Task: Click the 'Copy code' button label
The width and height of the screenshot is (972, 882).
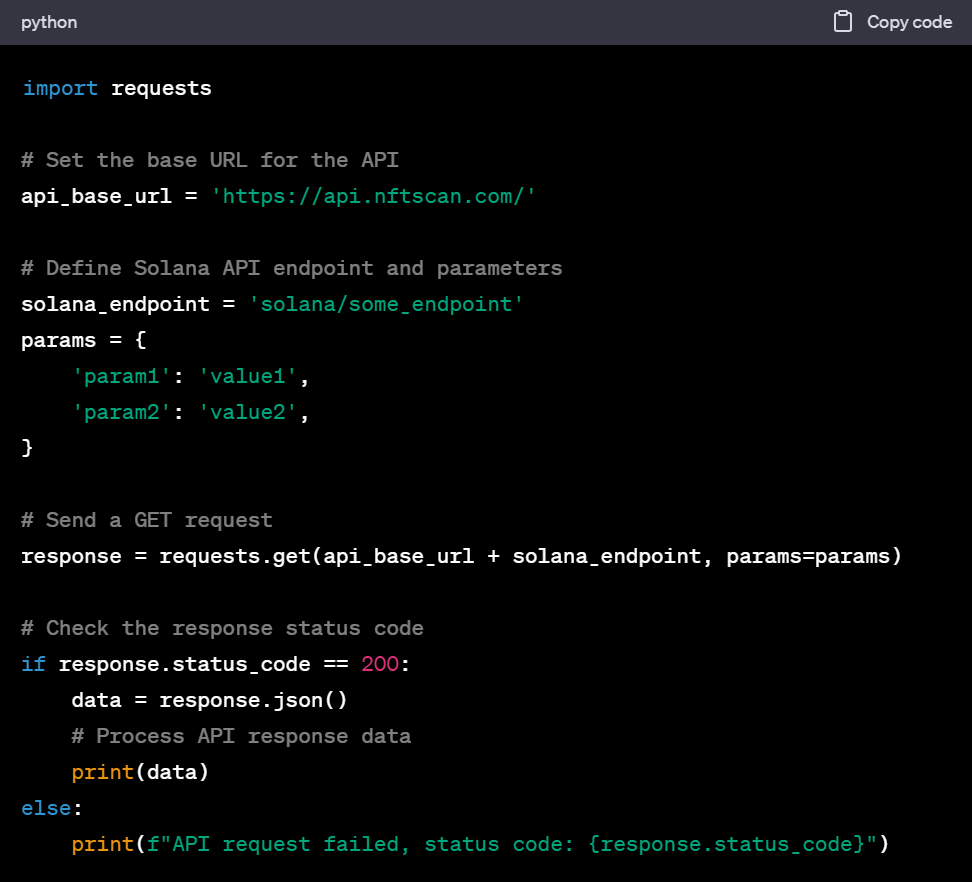Action: (x=908, y=22)
